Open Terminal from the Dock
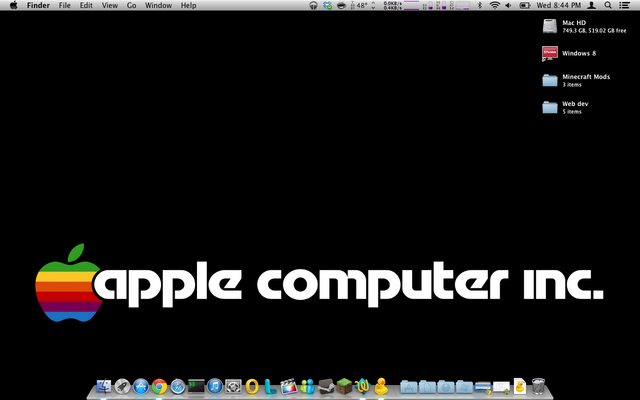 tap(196, 386)
